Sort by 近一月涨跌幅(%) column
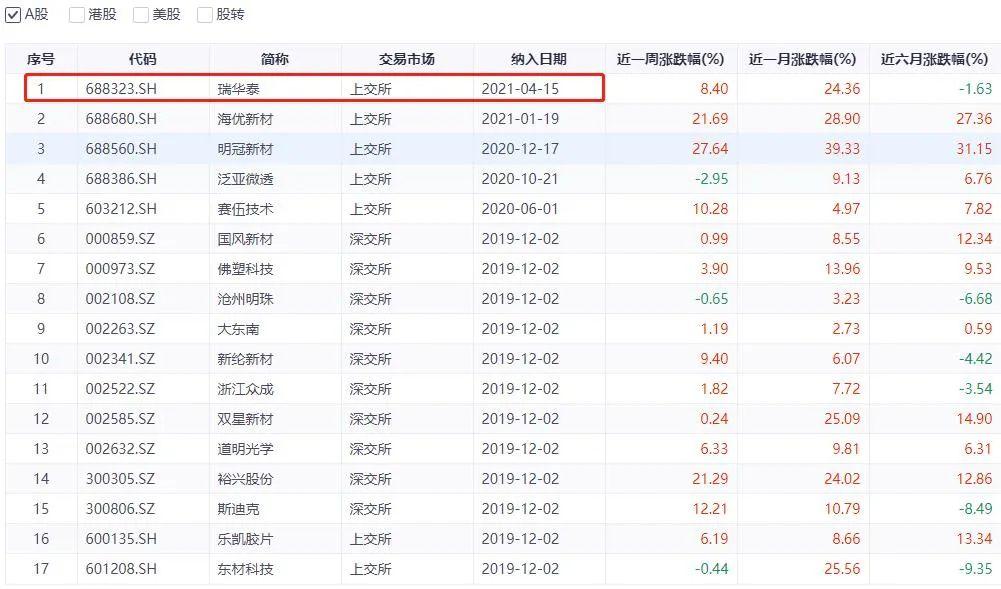Viewport: 1001px width, 589px height. coord(802,59)
